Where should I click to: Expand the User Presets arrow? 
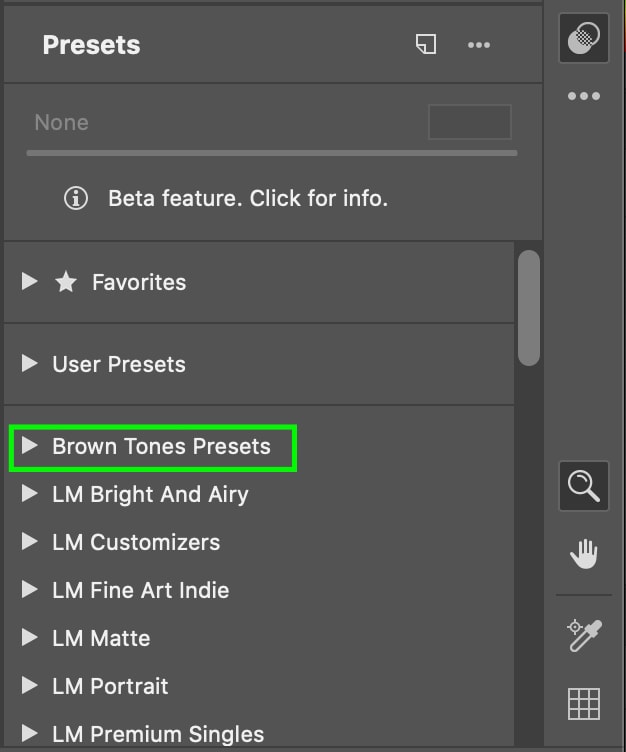click(30, 364)
